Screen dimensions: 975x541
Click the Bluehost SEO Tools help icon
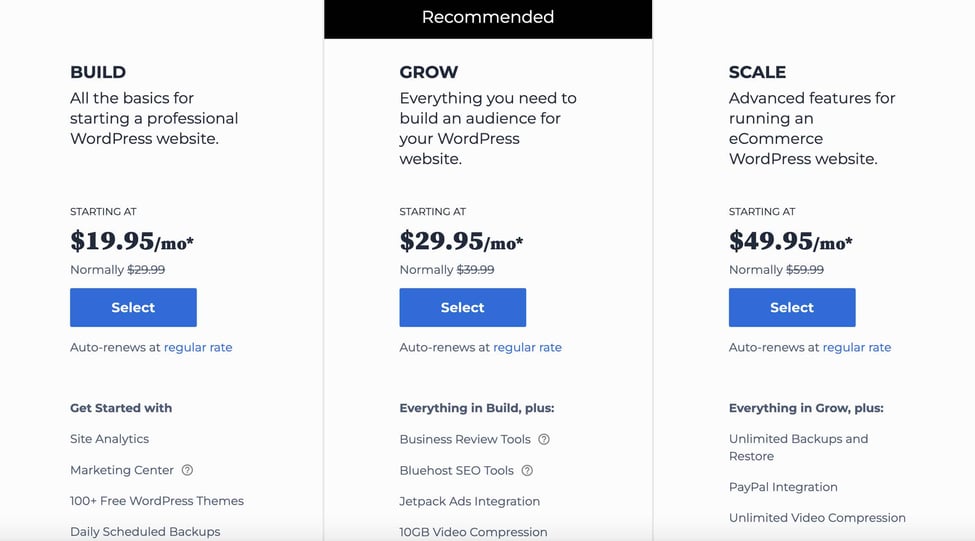527,470
